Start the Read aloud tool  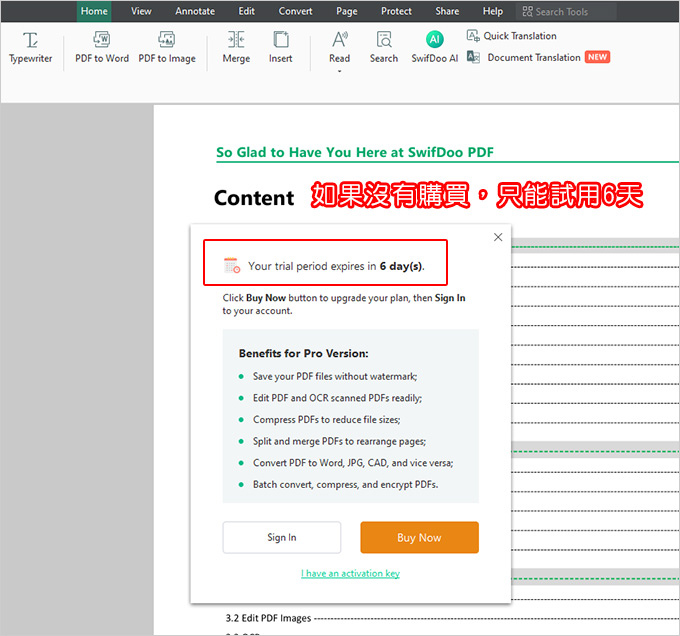(x=340, y=47)
